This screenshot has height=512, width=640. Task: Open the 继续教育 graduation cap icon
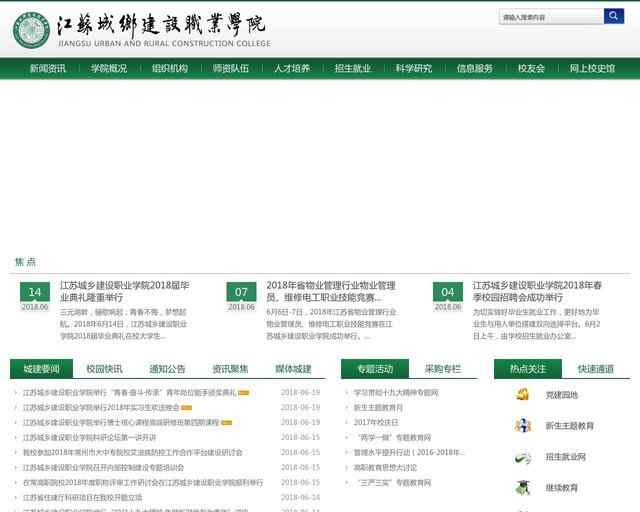(522, 488)
